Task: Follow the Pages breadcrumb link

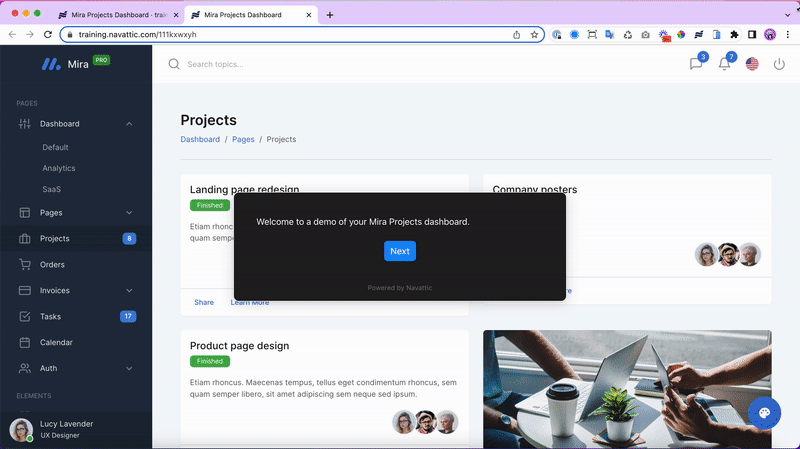Action: click(243, 139)
